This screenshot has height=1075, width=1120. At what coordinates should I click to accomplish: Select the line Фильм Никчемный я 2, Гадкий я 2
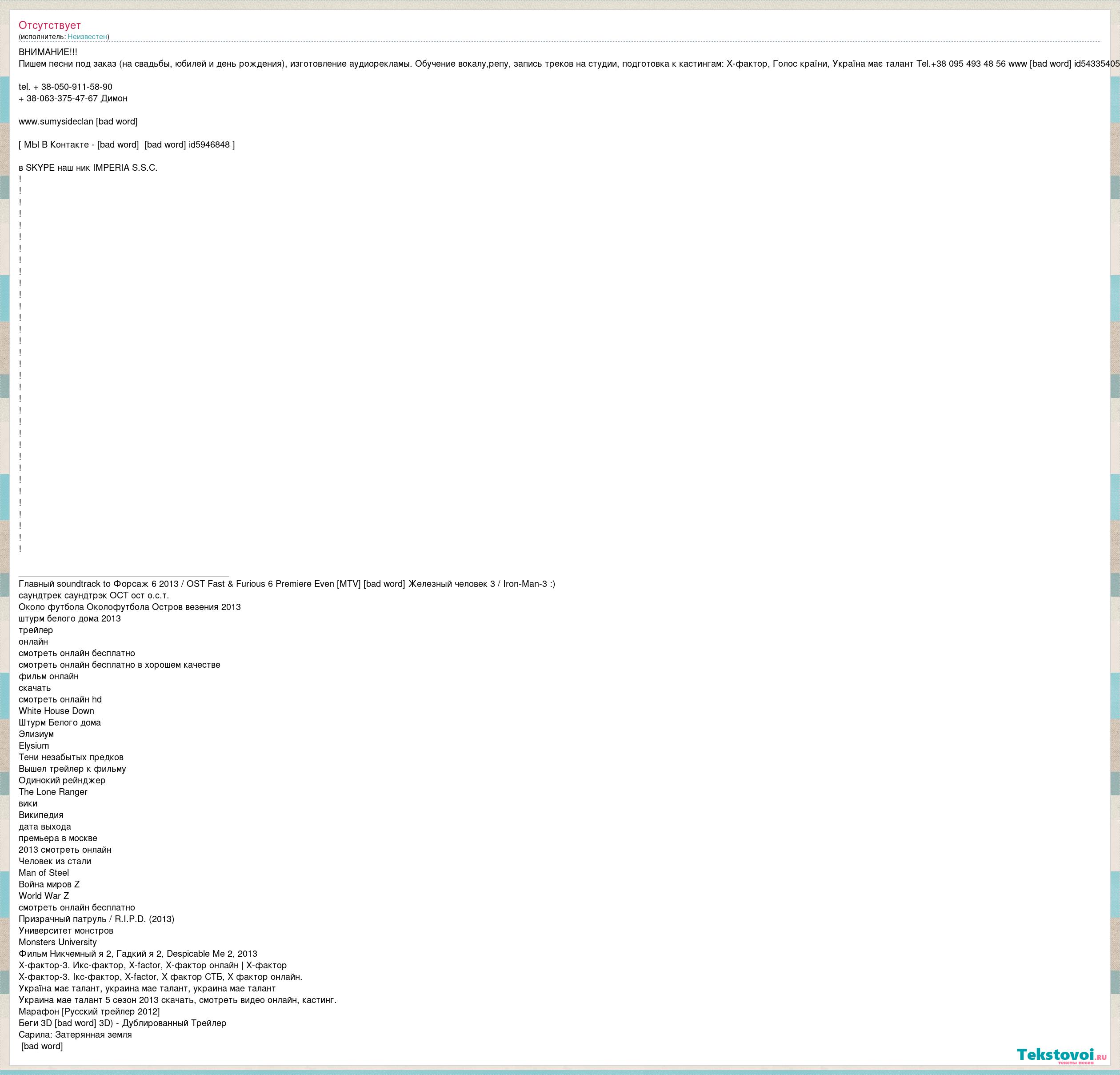click(x=138, y=953)
